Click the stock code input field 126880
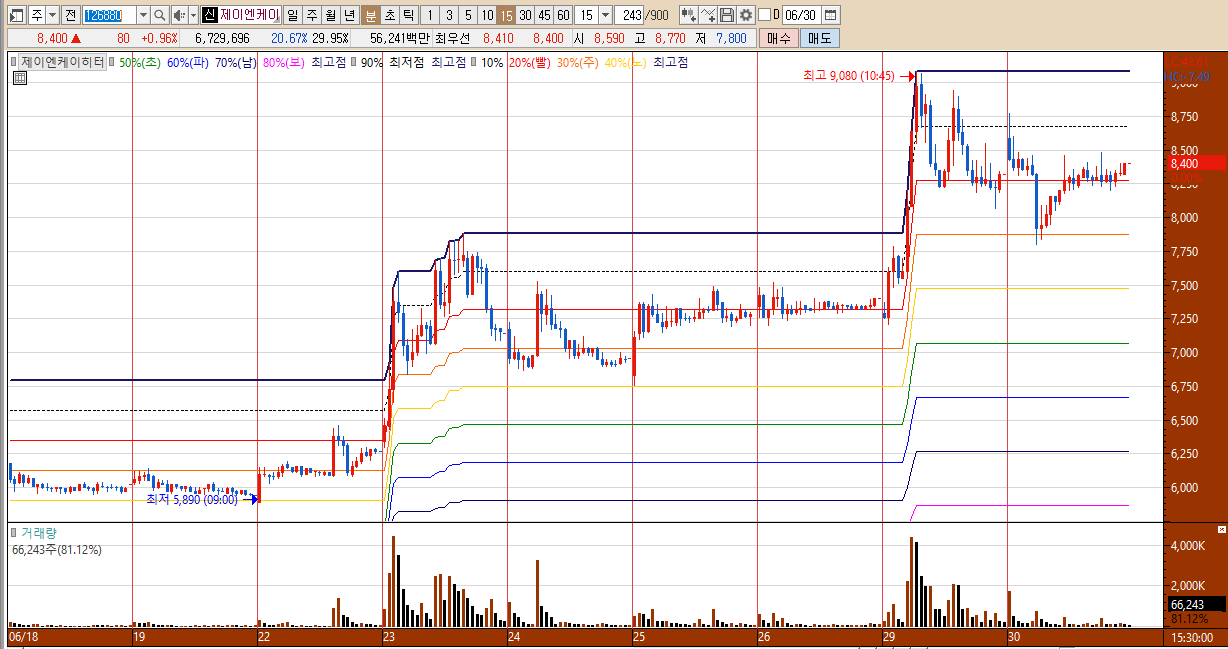 pyautogui.click(x=108, y=15)
